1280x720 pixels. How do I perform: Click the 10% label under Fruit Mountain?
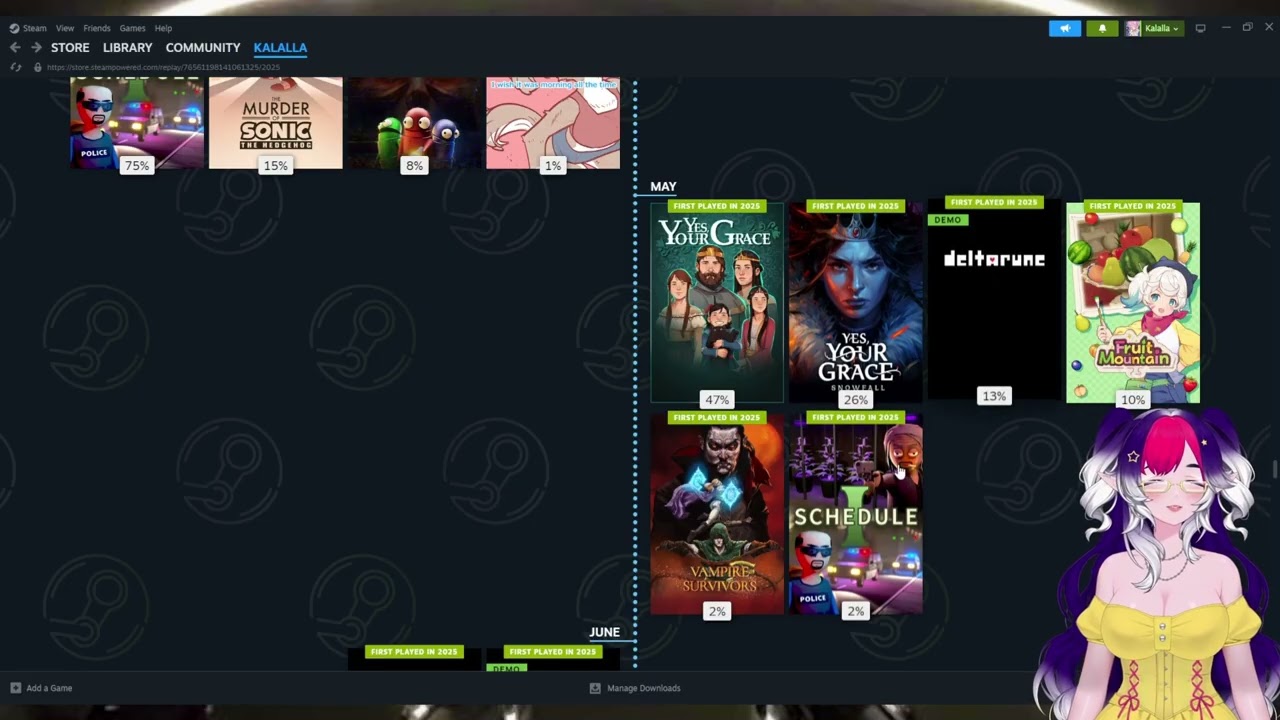coord(1133,399)
